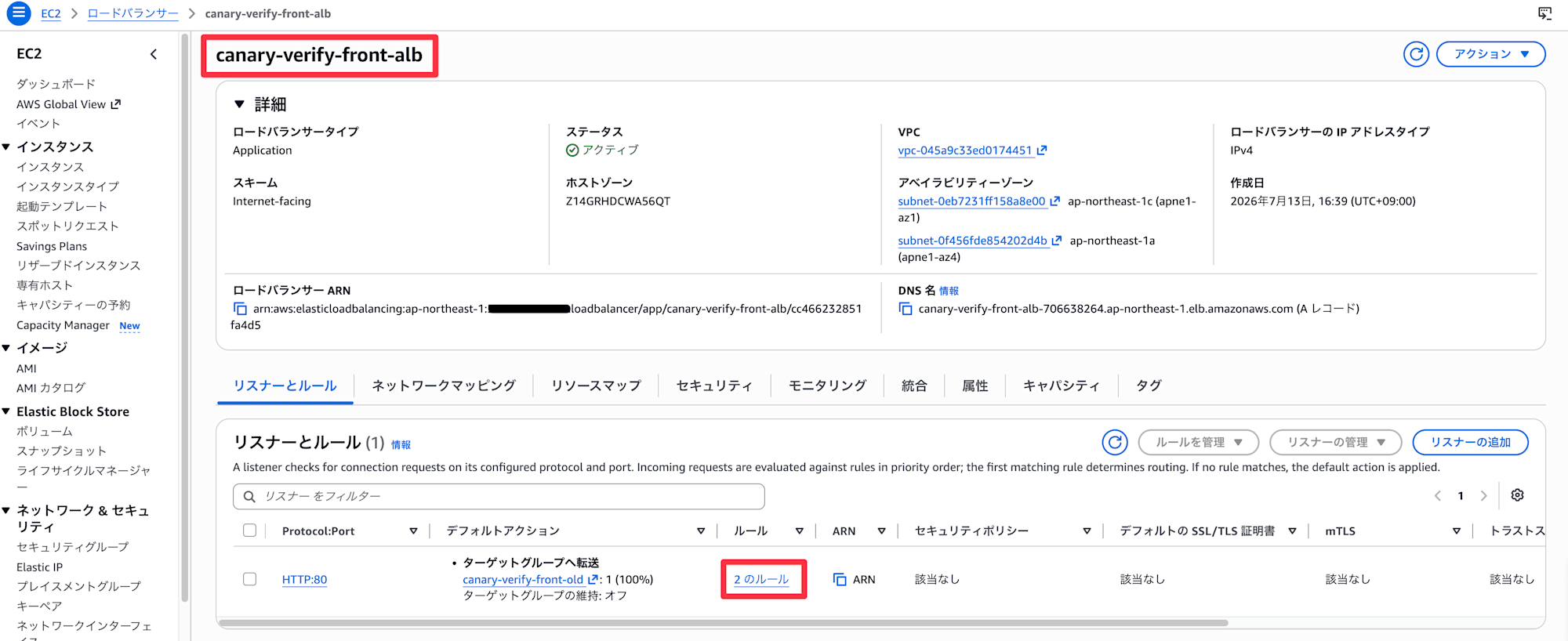Sort by the デフォルトアクション column
Screen dimensions: 1568x641
(x=701, y=531)
